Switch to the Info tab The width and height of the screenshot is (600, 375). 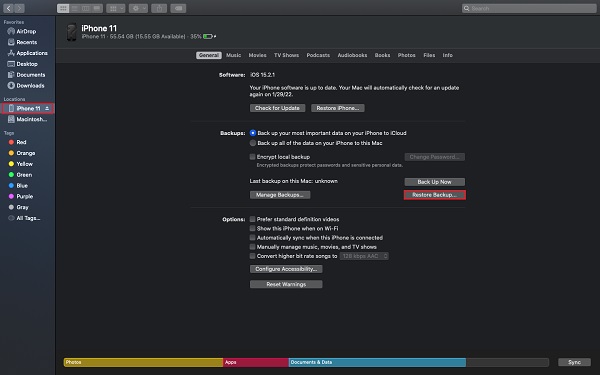pyautogui.click(x=447, y=55)
